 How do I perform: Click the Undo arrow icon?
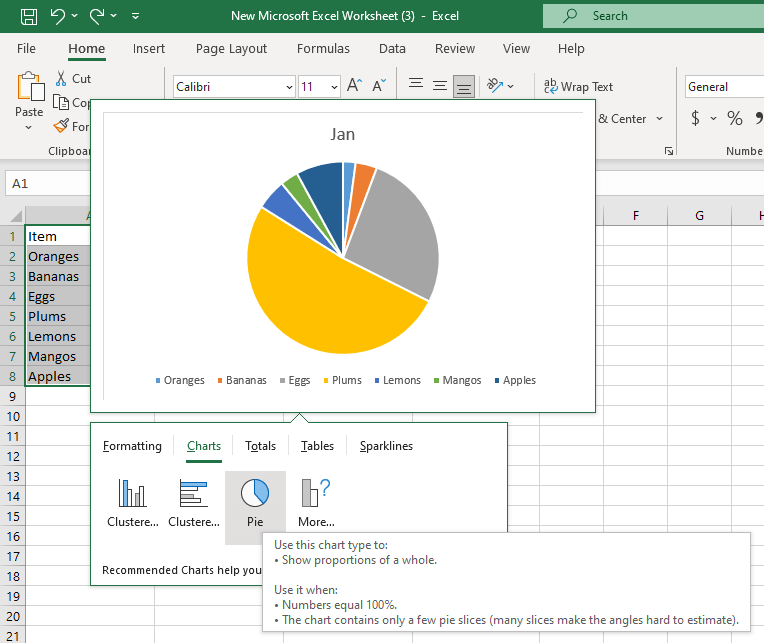pos(57,16)
